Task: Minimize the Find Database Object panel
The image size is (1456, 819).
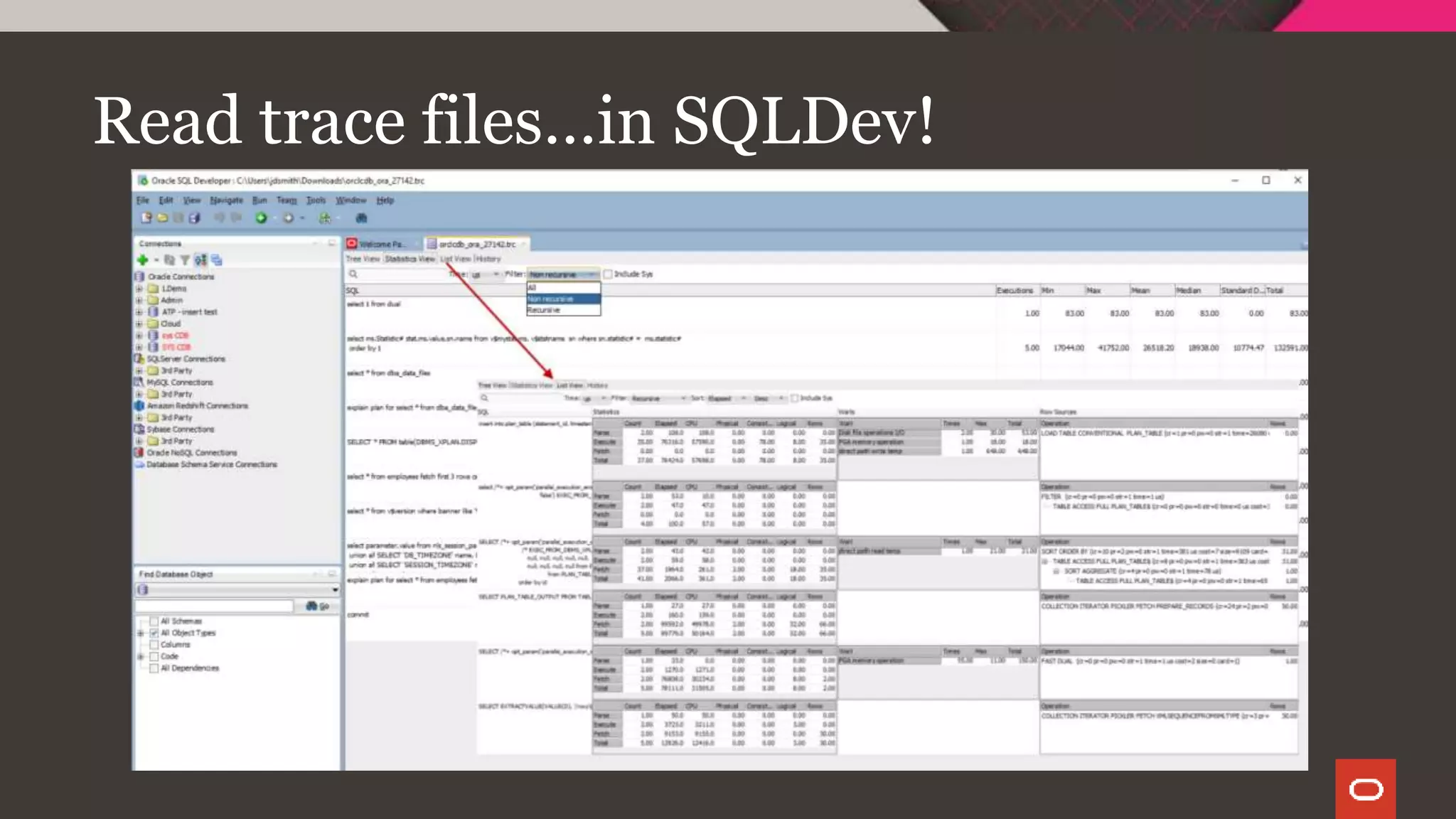Action: pyautogui.click(x=316, y=574)
